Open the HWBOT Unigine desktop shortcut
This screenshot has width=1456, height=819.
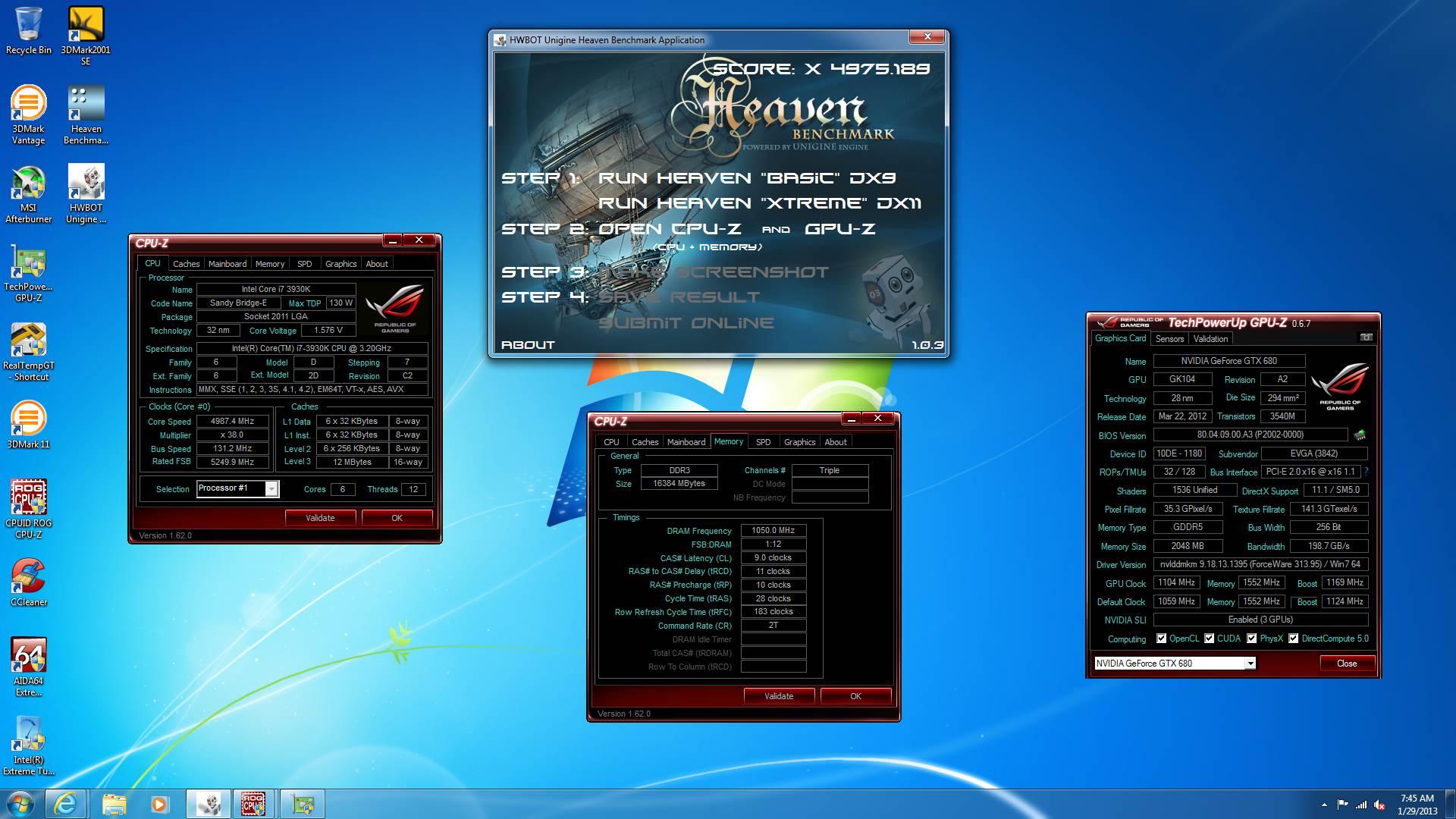(86, 194)
